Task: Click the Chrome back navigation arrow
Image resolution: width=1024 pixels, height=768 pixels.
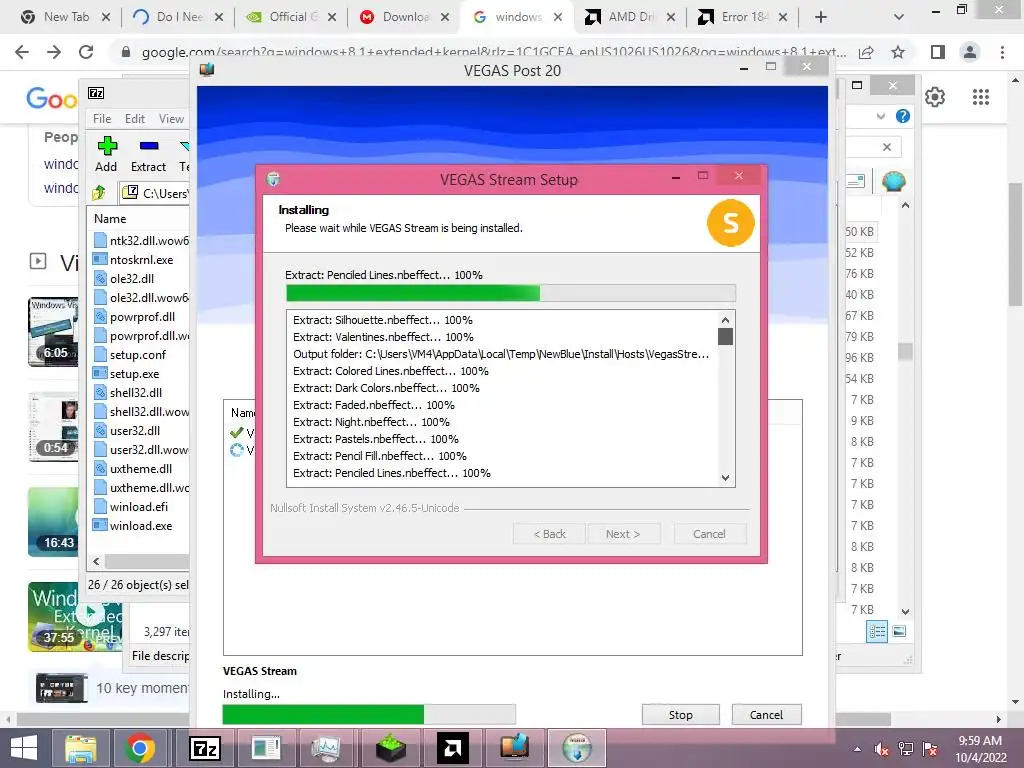Action: pyautogui.click(x=22, y=52)
